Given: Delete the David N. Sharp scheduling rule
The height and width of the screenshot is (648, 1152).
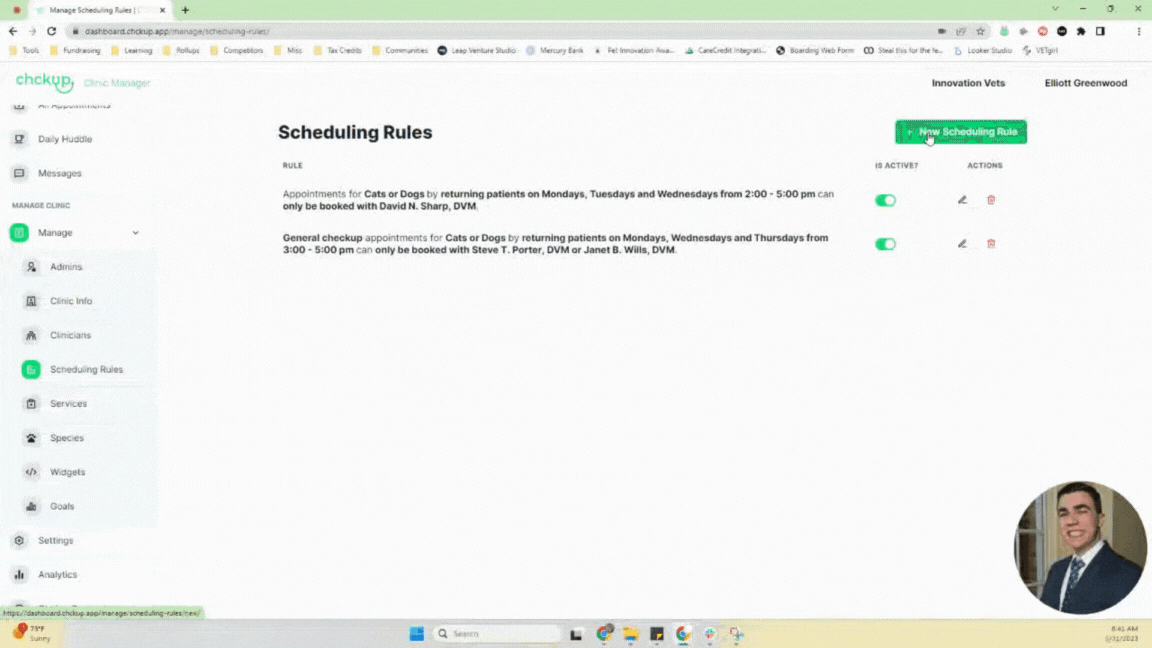Looking at the screenshot, I should [991, 200].
